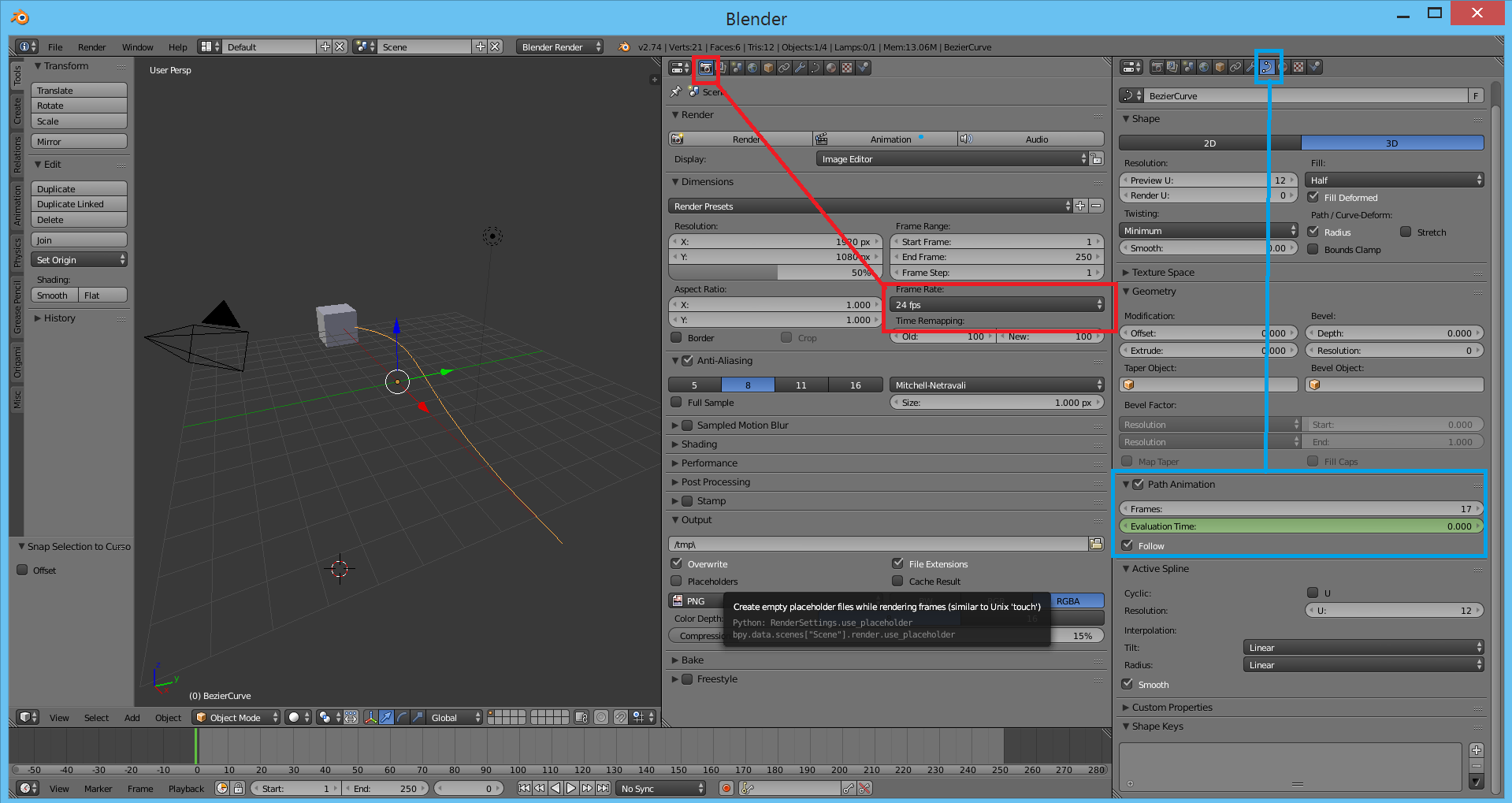This screenshot has height=803, width=1512.
Task: Open the Object Mode dropdown
Action: 236,717
